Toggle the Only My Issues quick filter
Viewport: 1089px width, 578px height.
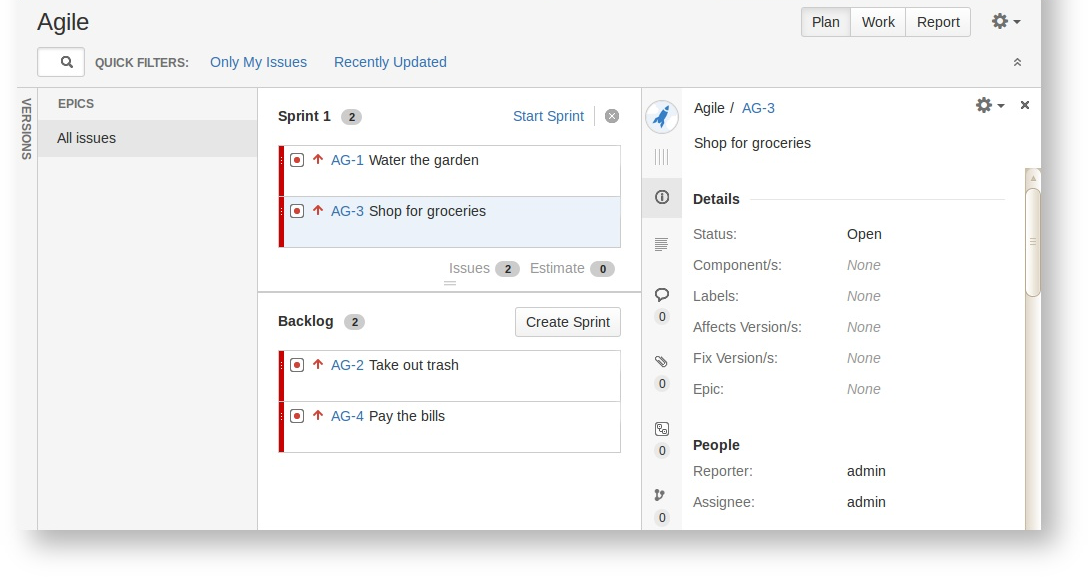258,62
